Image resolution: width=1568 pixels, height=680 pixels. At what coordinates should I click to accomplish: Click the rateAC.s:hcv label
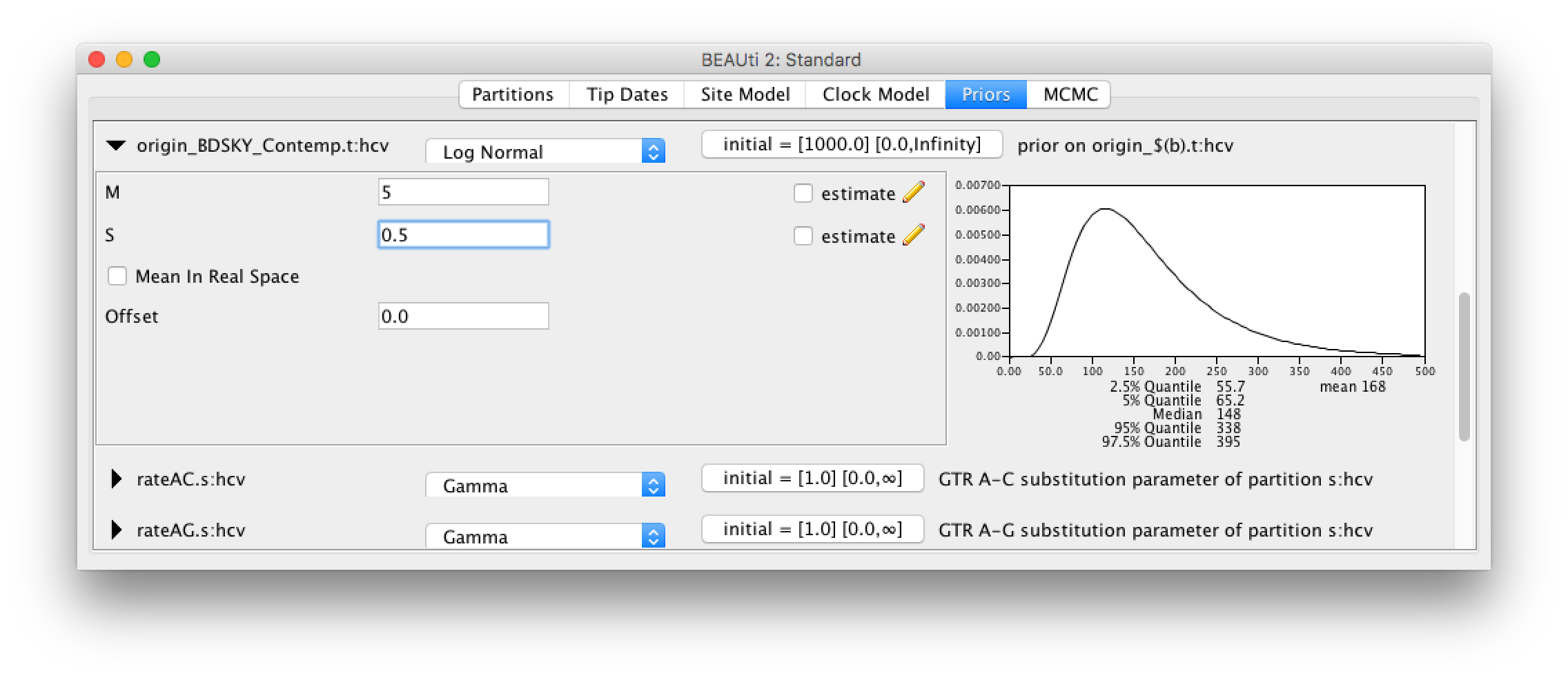click(x=191, y=479)
